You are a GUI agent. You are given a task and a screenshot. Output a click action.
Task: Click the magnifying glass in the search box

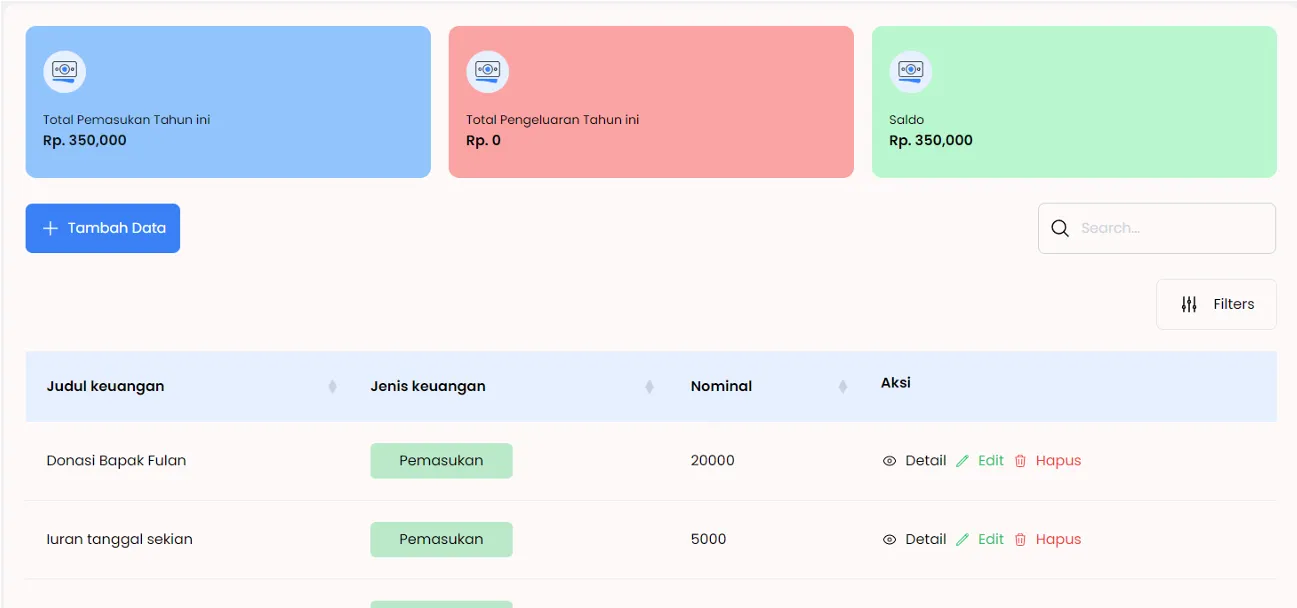coord(1060,228)
